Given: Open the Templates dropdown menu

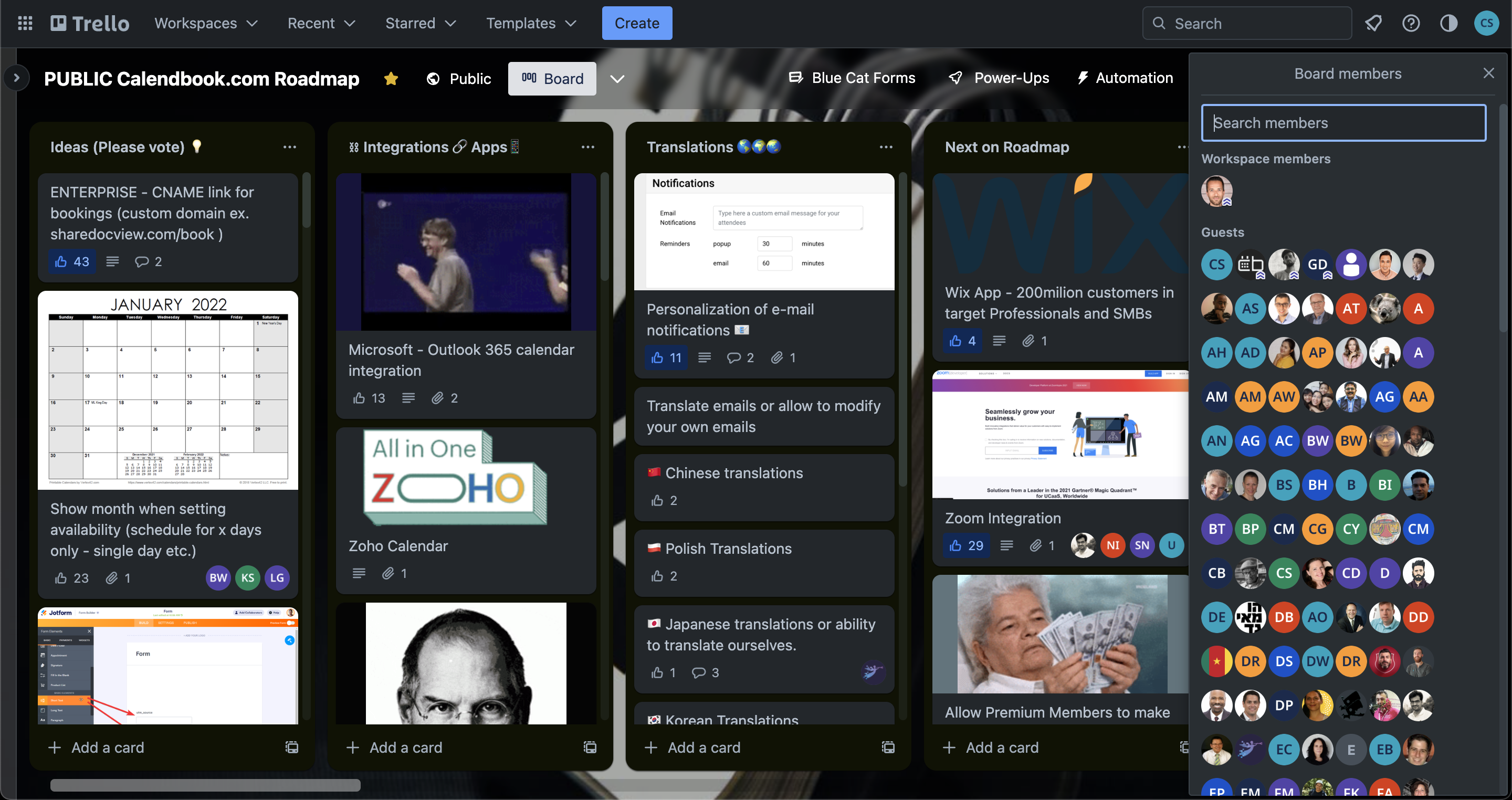Looking at the screenshot, I should click(531, 24).
